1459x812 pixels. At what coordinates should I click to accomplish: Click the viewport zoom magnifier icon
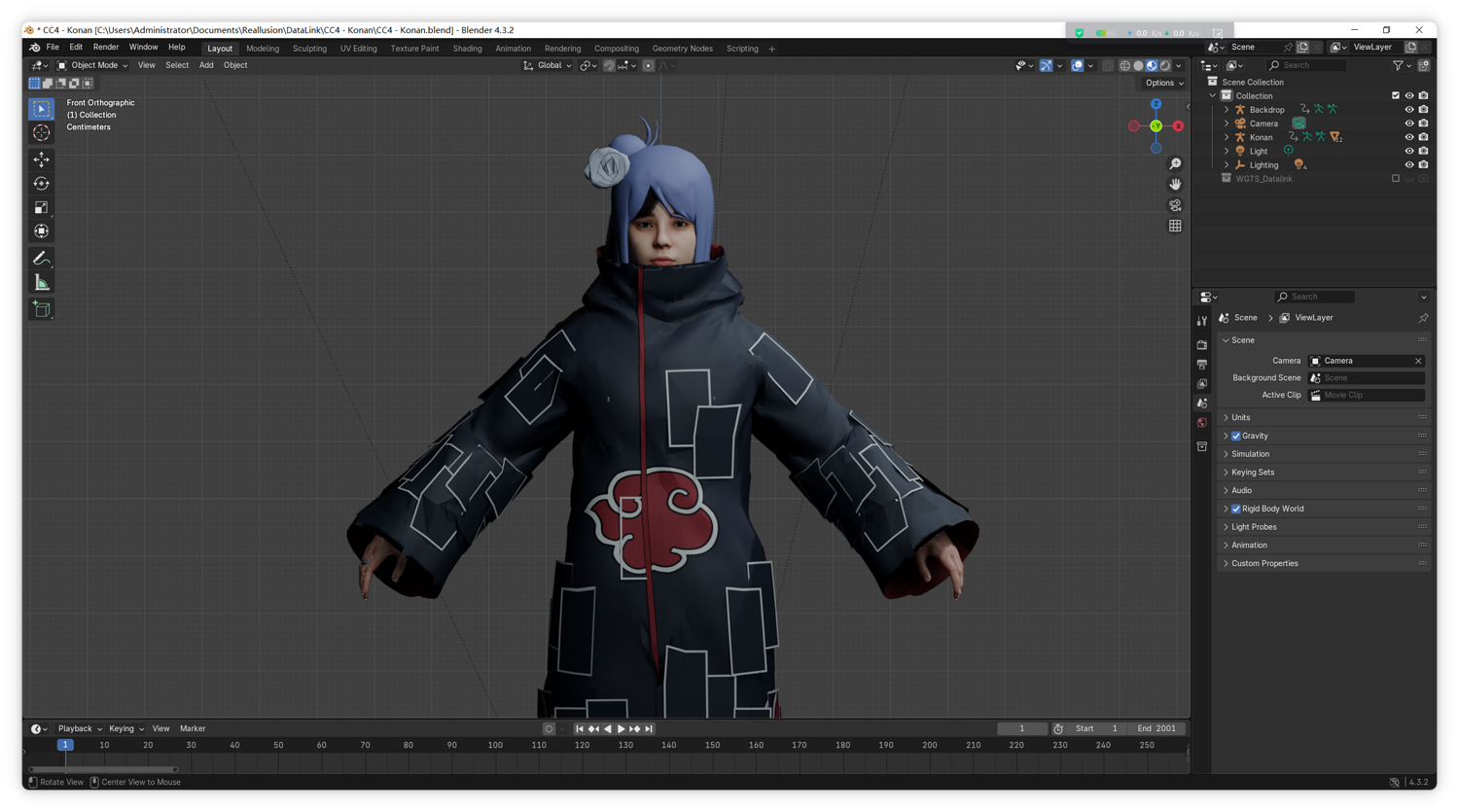tap(1175, 164)
